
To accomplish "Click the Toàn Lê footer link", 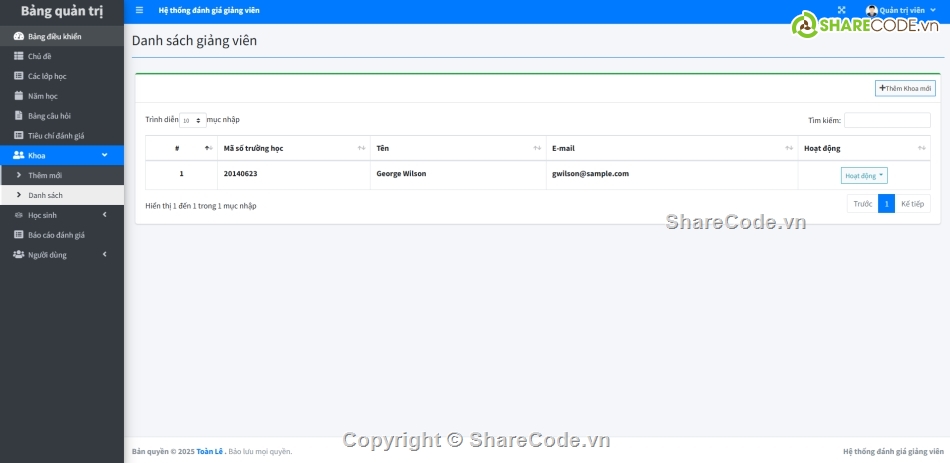I will [x=210, y=451].
